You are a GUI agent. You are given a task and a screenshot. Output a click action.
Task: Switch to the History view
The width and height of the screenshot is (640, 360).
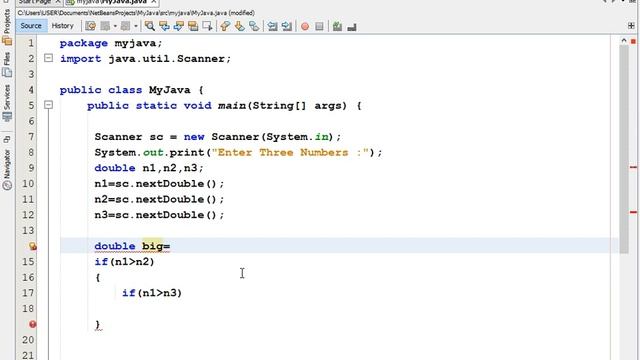pyautogui.click(x=62, y=26)
